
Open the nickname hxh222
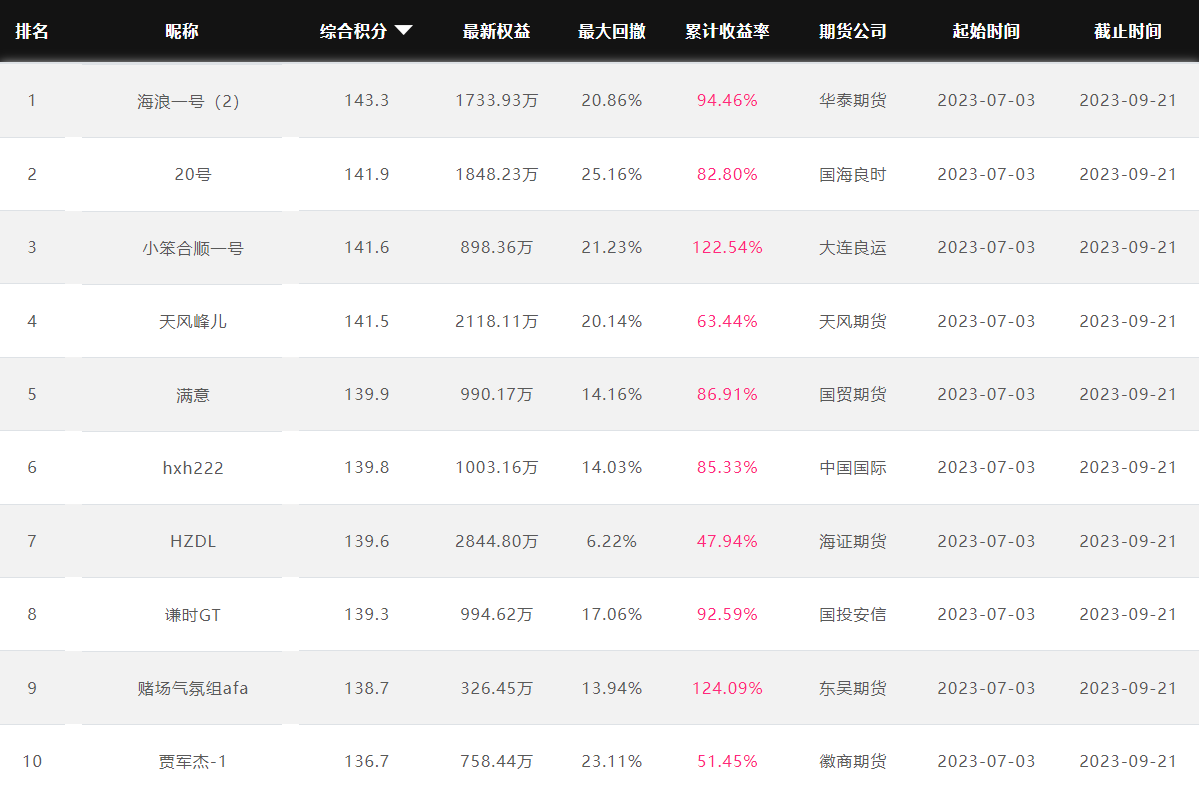pyautogui.click(x=193, y=468)
